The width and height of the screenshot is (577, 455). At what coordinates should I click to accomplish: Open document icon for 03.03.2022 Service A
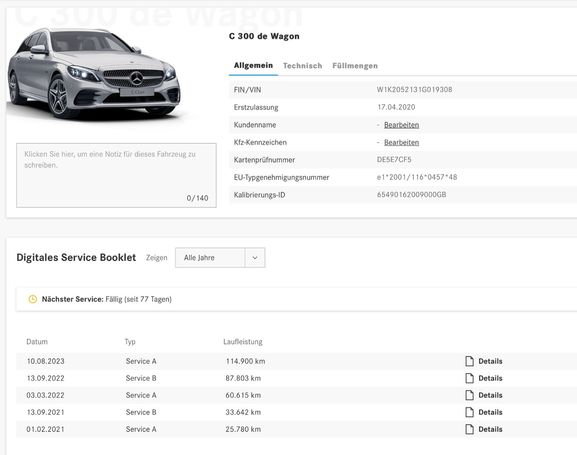click(x=469, y=395)
